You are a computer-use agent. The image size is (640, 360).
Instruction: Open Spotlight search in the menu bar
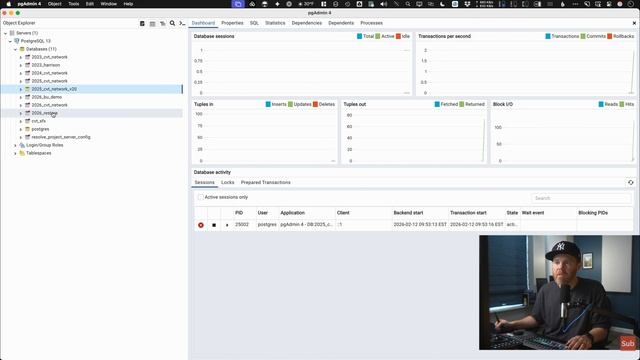click(x=407, y=4)
